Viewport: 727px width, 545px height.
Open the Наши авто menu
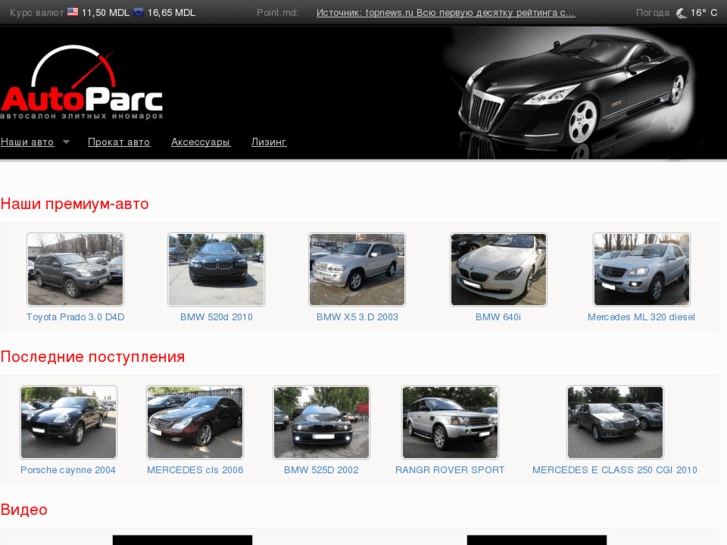click(x=27, y=142)
